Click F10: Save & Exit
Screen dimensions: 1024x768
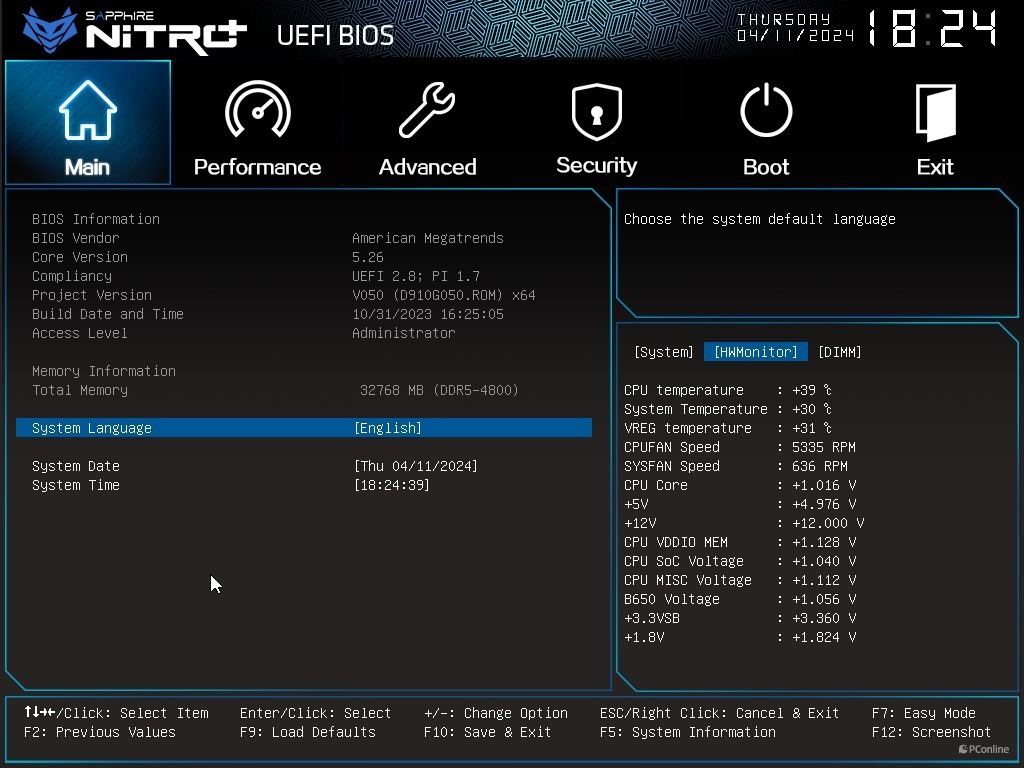487,732
